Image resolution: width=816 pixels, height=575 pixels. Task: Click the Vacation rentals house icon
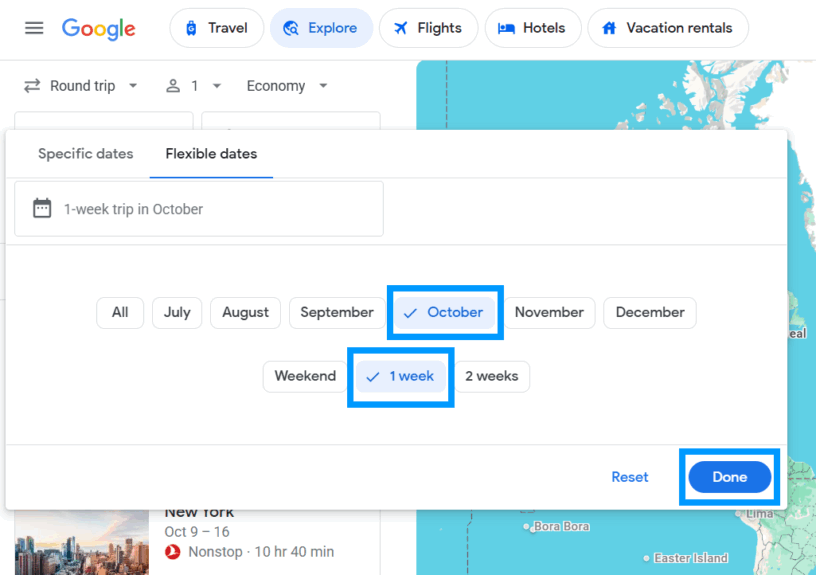coord(609,28)
